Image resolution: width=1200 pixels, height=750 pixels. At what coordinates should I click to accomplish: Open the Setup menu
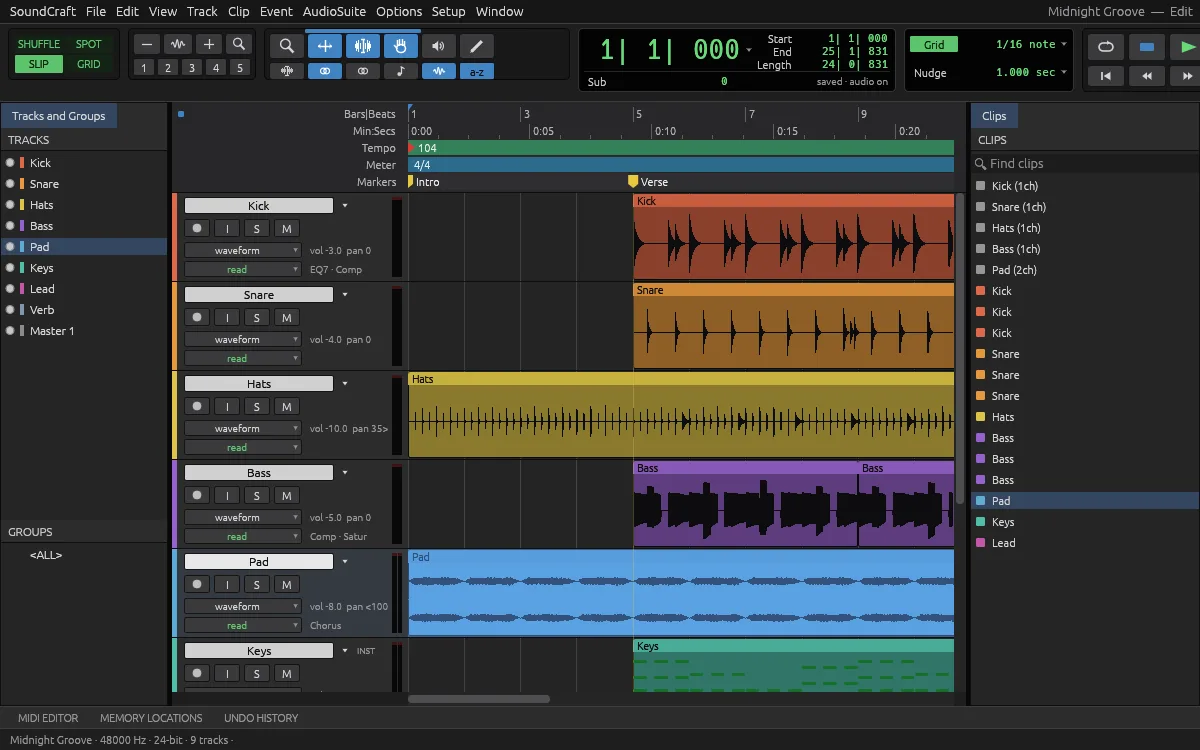448,12
